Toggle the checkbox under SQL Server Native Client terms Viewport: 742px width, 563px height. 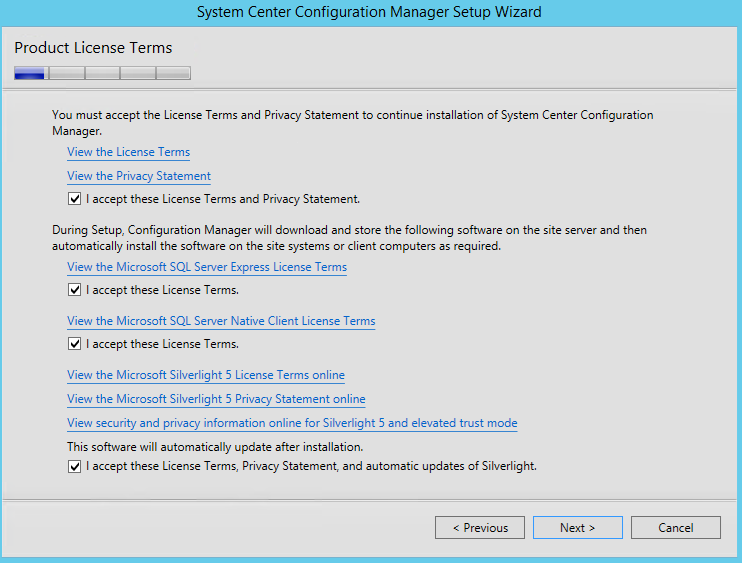point(74,343)
